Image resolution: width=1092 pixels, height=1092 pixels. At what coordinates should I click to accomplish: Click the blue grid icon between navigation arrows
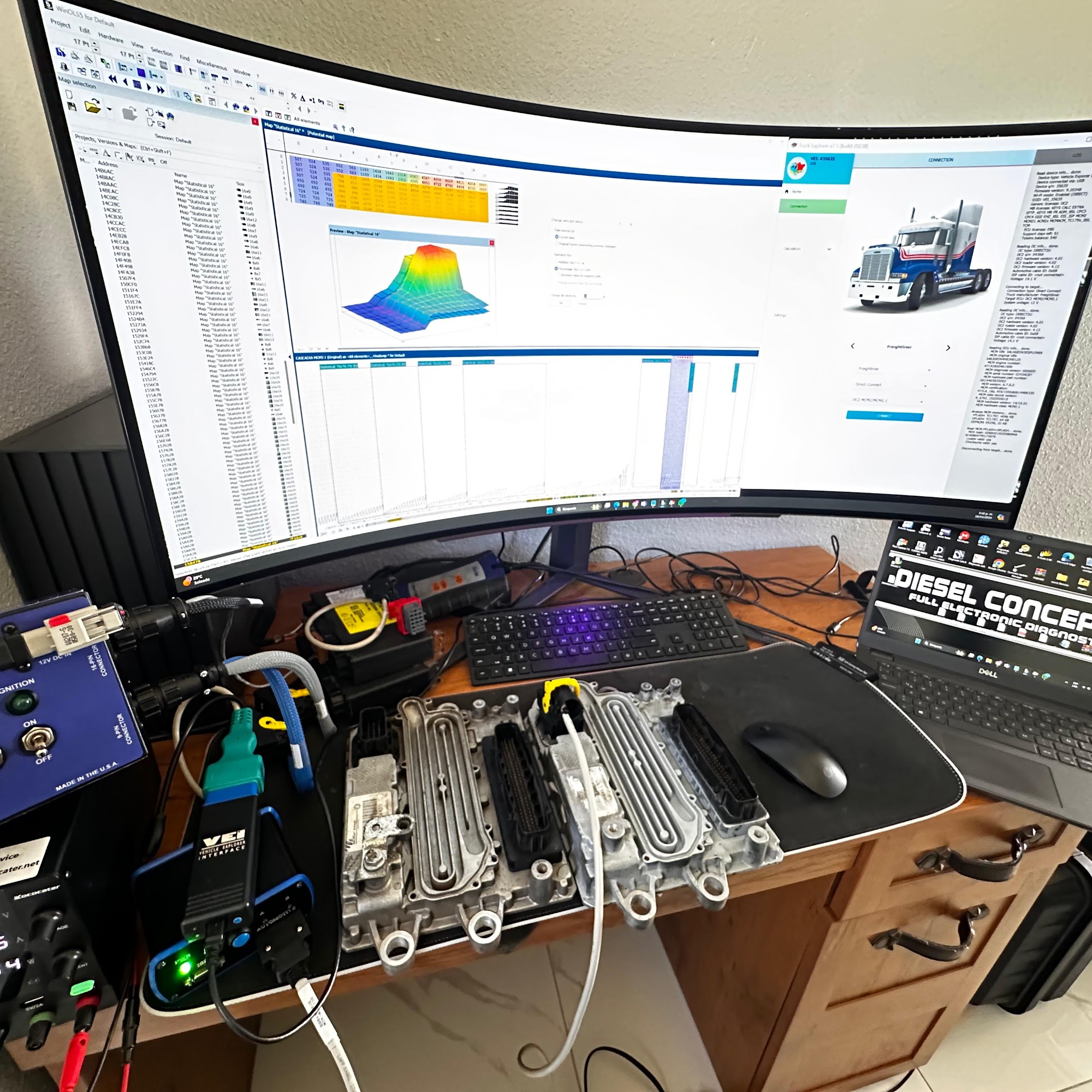pyautogui.click(x=137, y=85)
